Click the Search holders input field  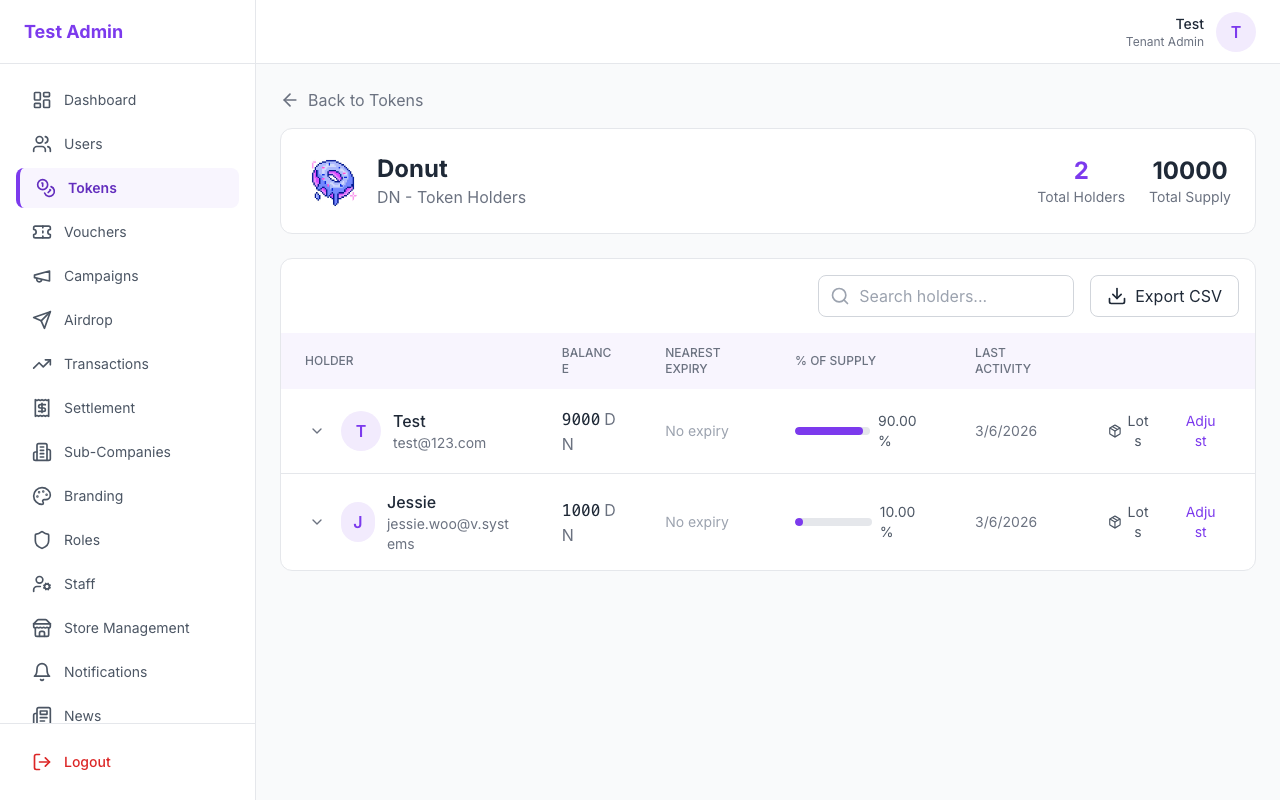(945, 296)
